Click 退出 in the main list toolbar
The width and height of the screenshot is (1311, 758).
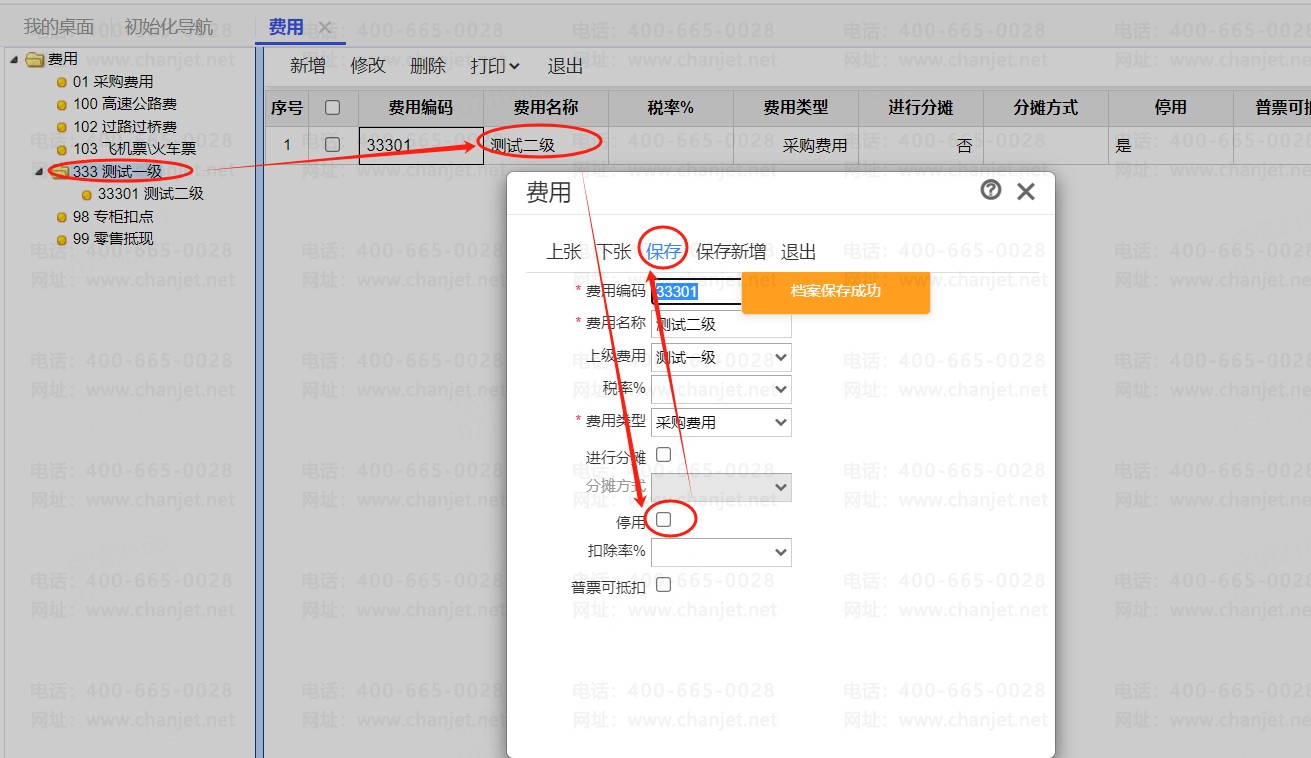[x=565, y=66]
